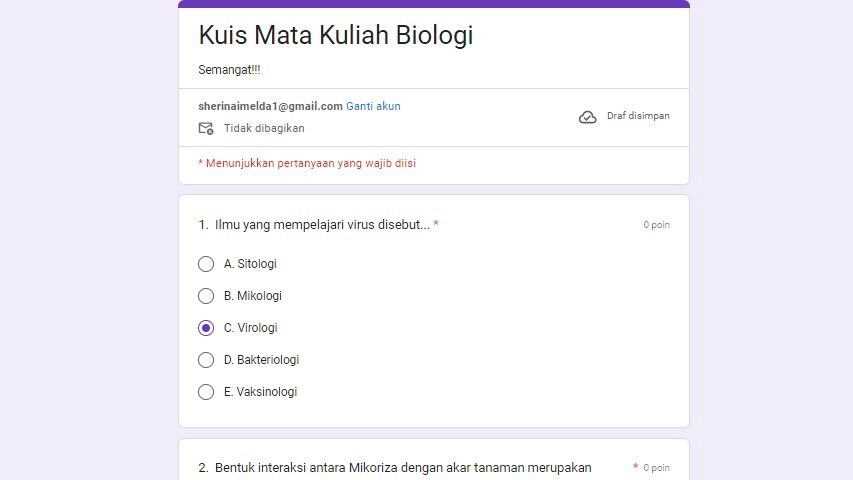
Task: Click the not-shared envelope icon
Action: point(206,128)
